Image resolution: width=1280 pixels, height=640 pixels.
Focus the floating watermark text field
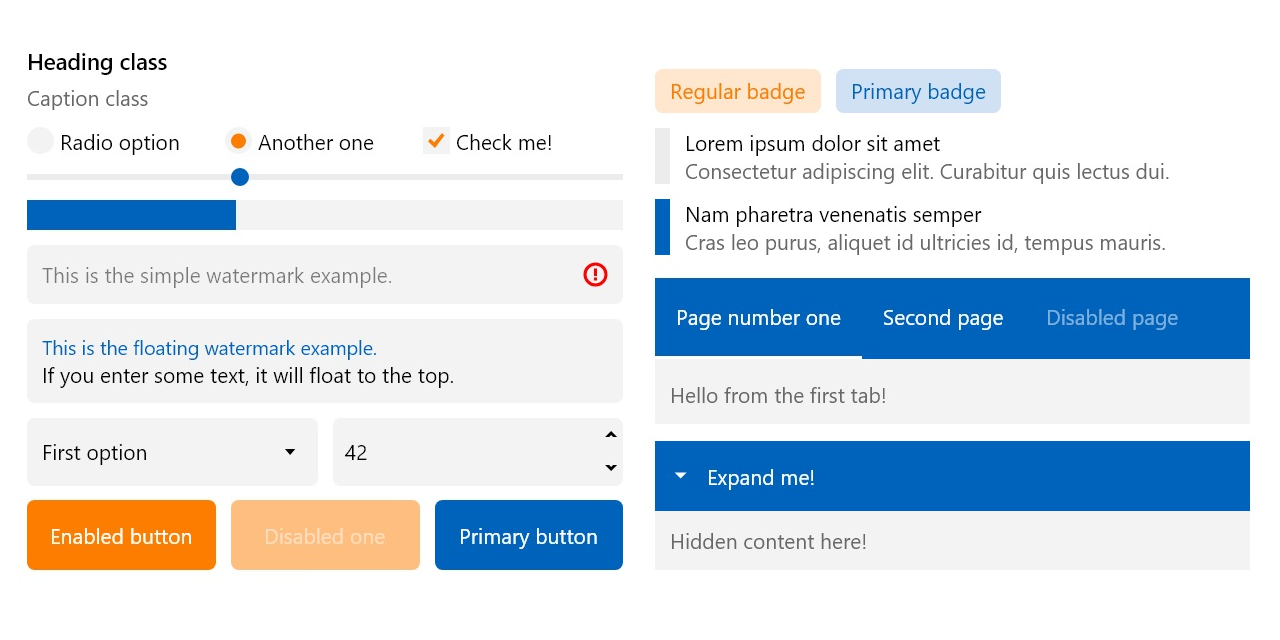click(324, 362)
